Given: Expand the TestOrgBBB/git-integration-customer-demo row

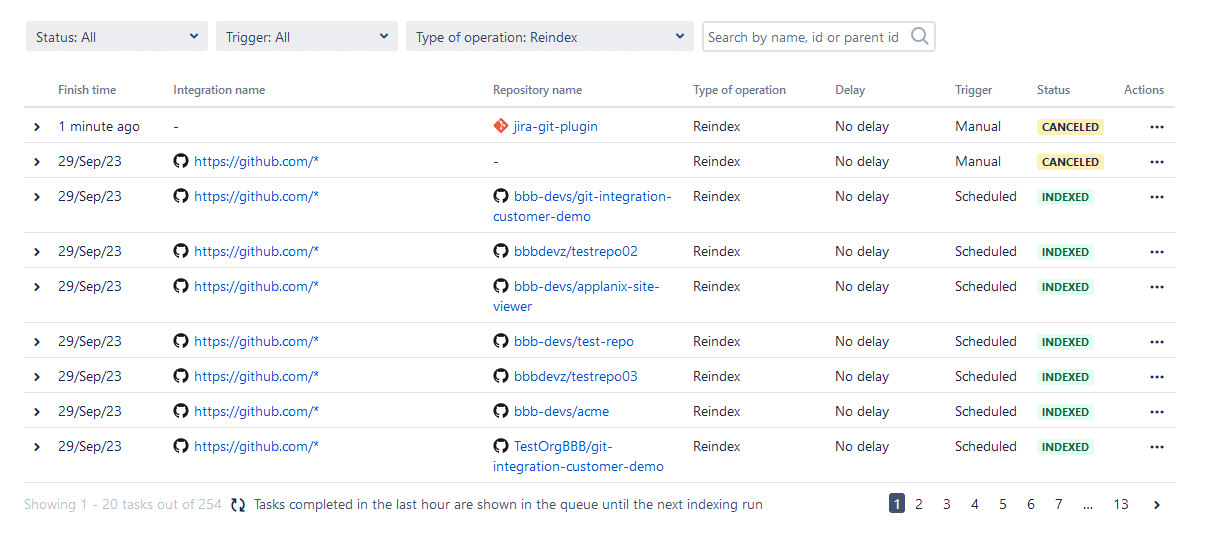Looking at the screenshot, I should pyautogui.click(x=37, y=447).
